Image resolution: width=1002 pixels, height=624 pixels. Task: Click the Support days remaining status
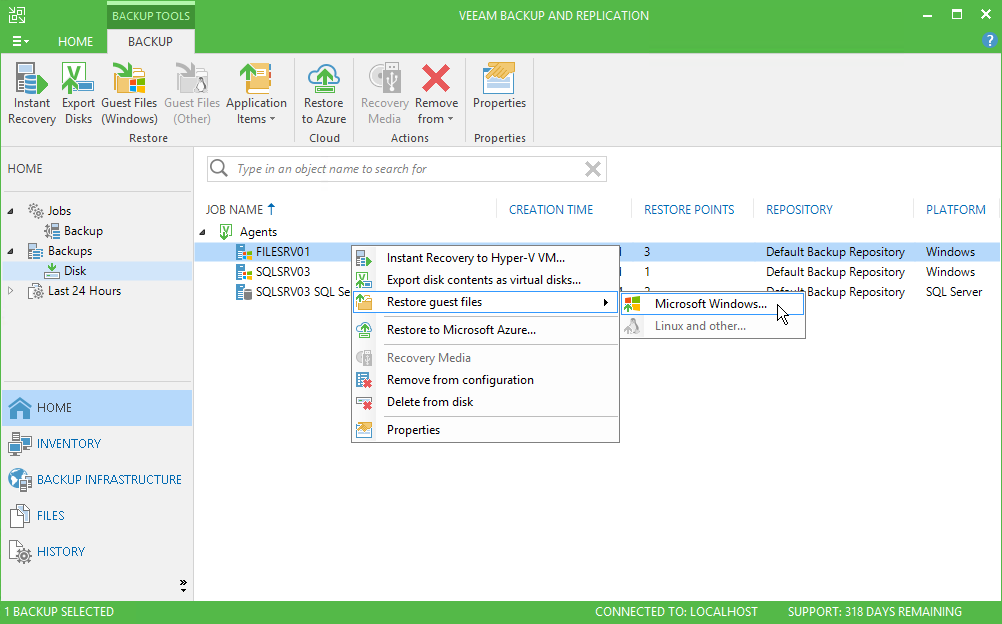[875, 612]
